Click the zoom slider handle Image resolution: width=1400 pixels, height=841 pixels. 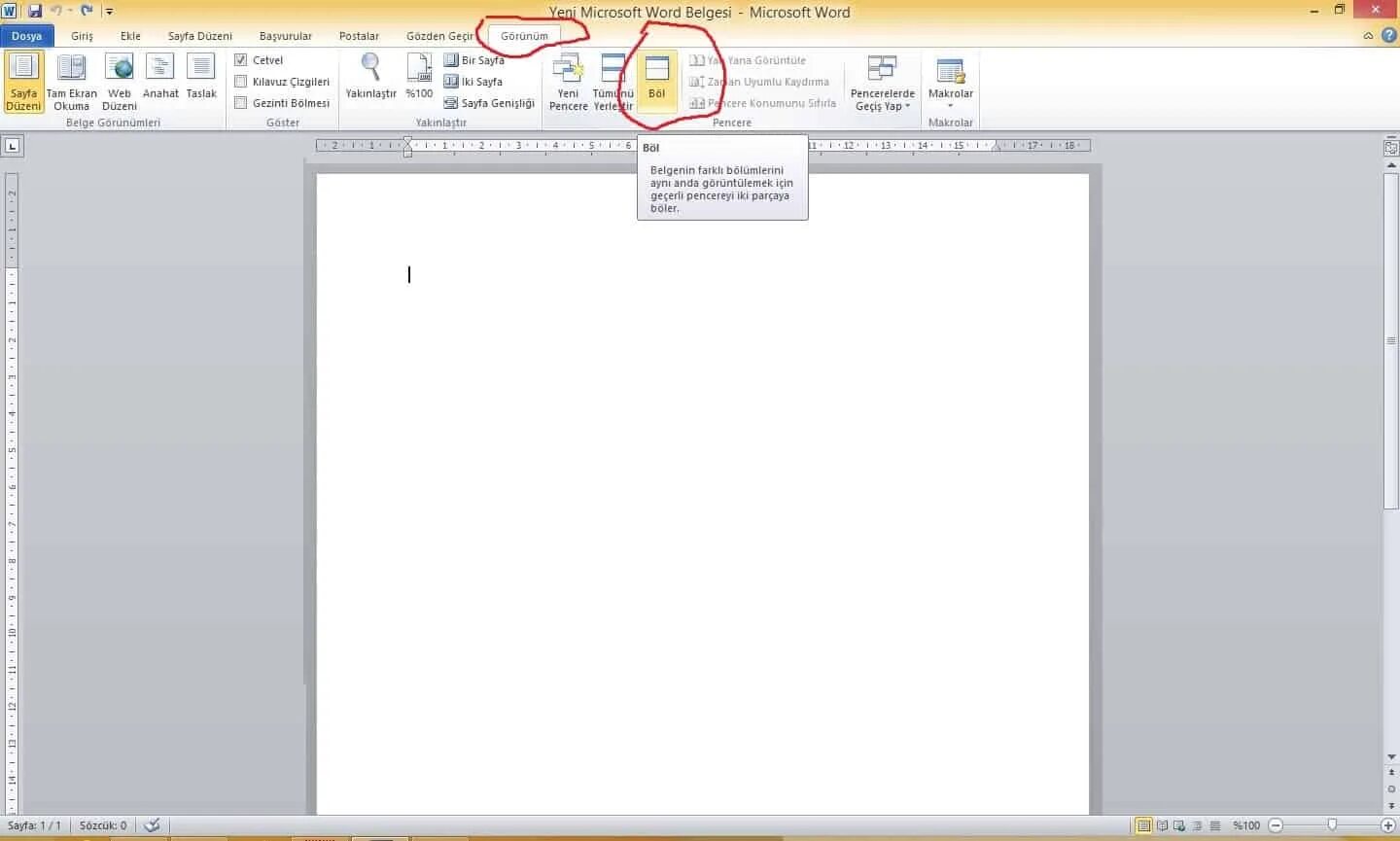(1332, 825)
